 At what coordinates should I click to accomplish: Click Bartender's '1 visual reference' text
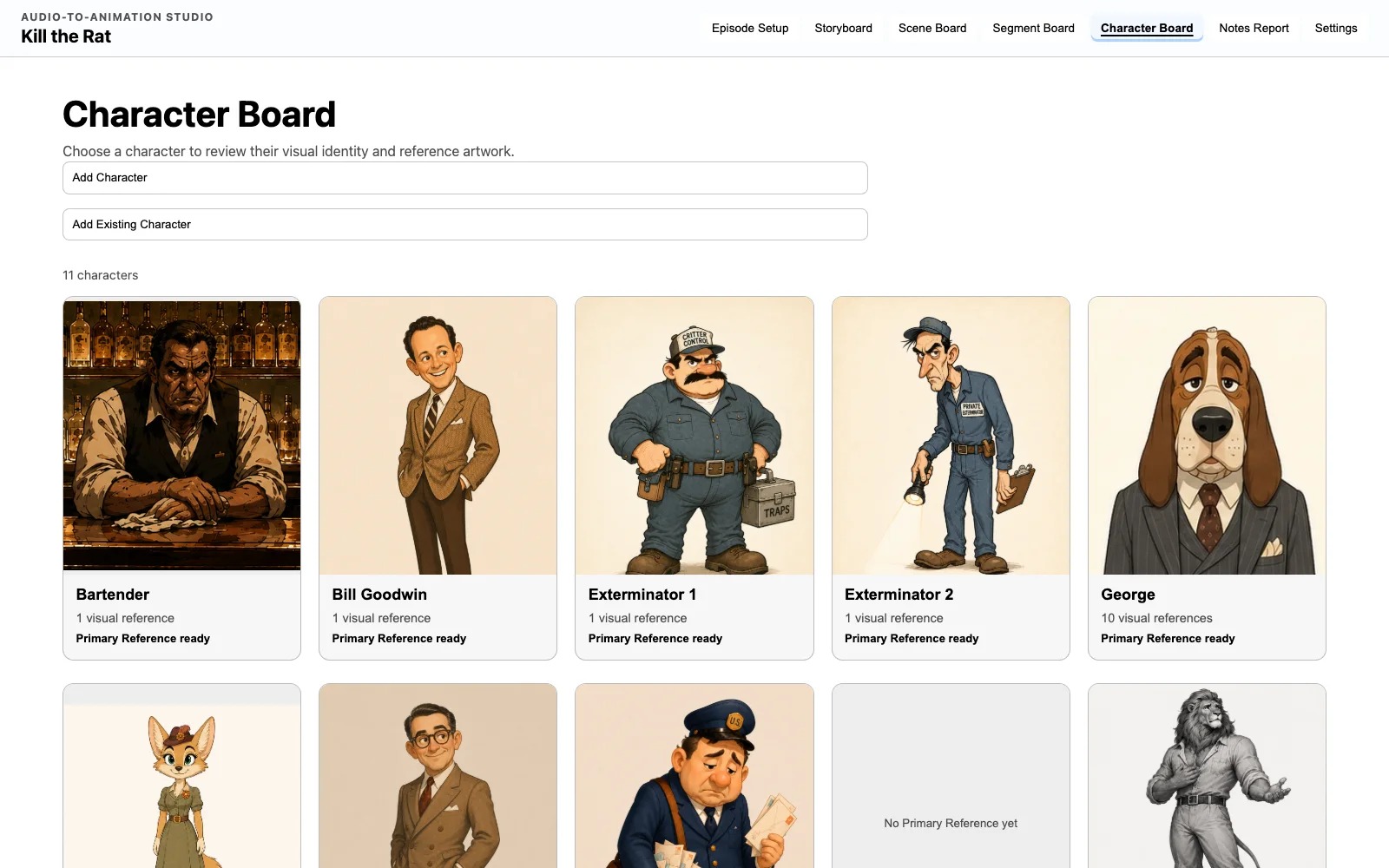pyautogui.click(x=125, y=618)
